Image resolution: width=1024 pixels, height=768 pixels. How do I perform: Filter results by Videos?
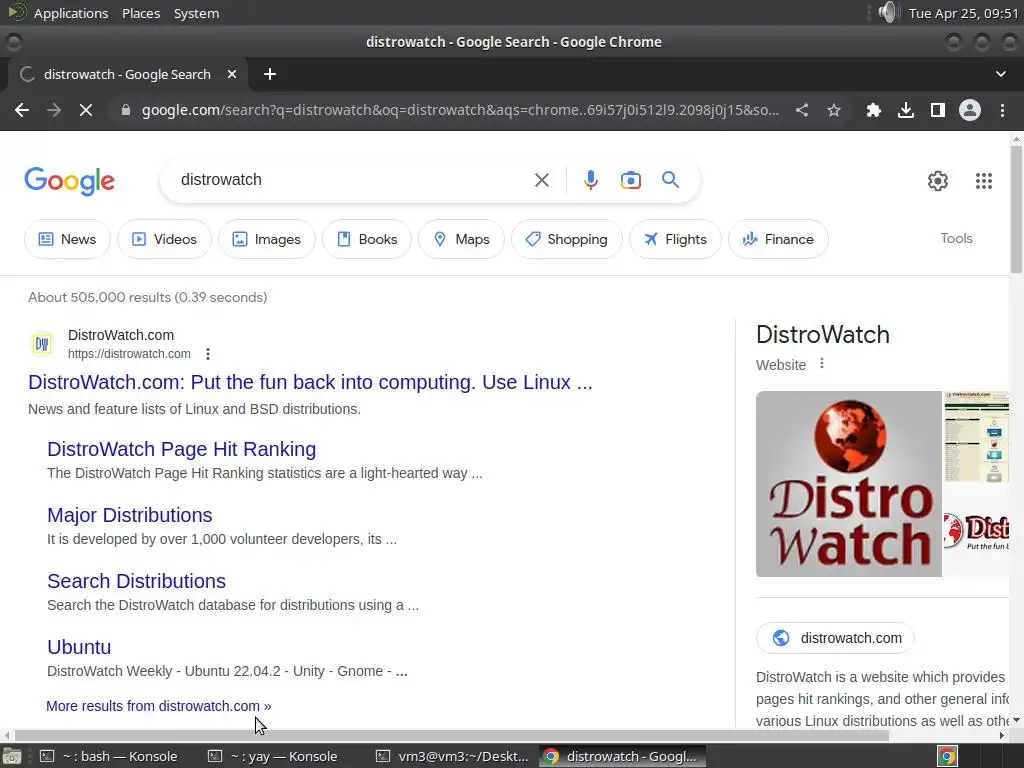(x=165, y=239)
